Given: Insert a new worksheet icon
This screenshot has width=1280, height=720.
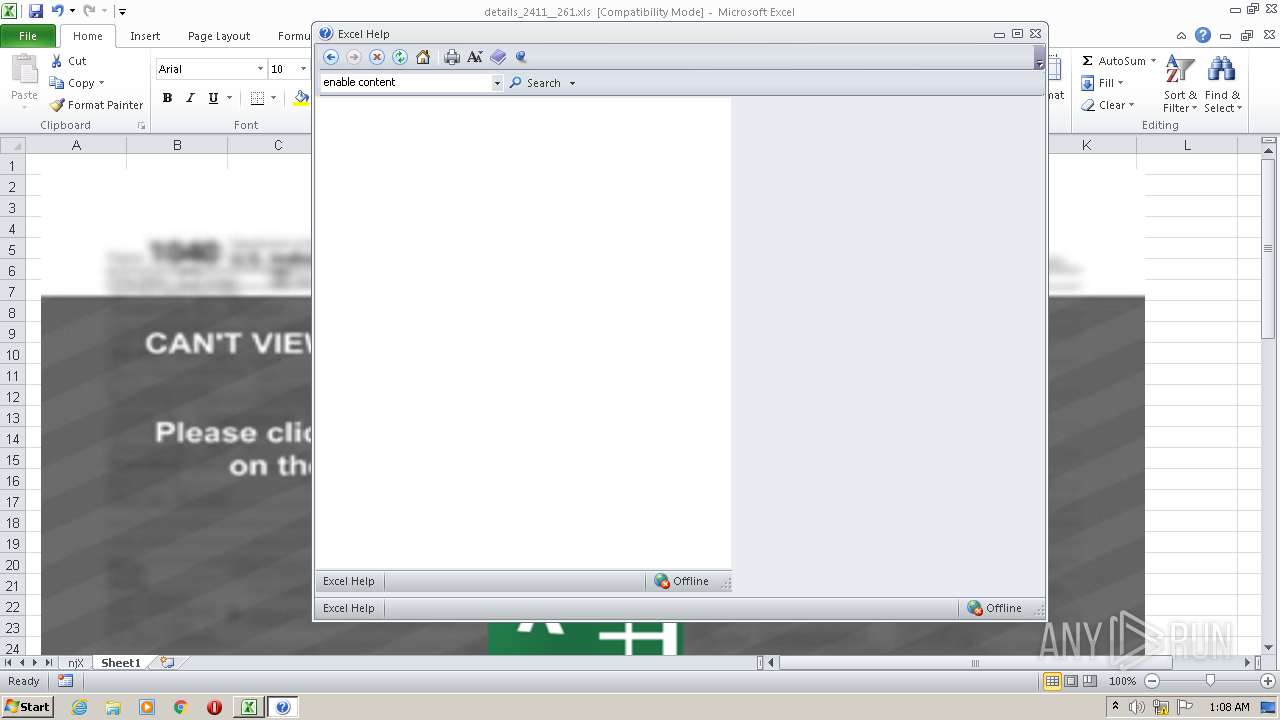Looking at the screenshot, I should point(167,663).
